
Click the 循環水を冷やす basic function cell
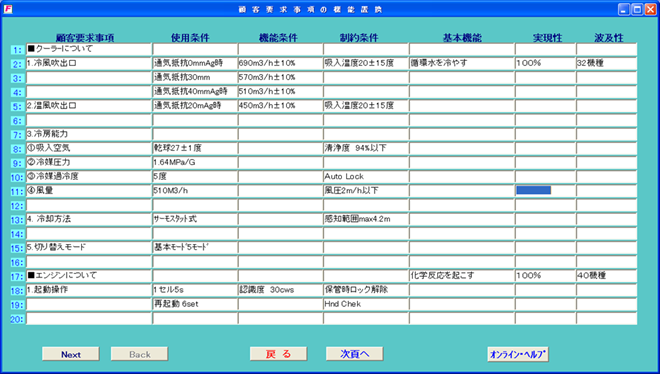point(462,63)
